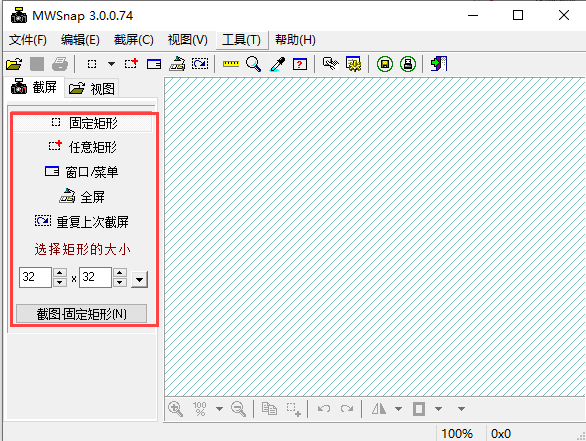The height and width of the screenshot is (441, 586).
Task: Click green circle auto-save icon
Action: tap(385, 64)
